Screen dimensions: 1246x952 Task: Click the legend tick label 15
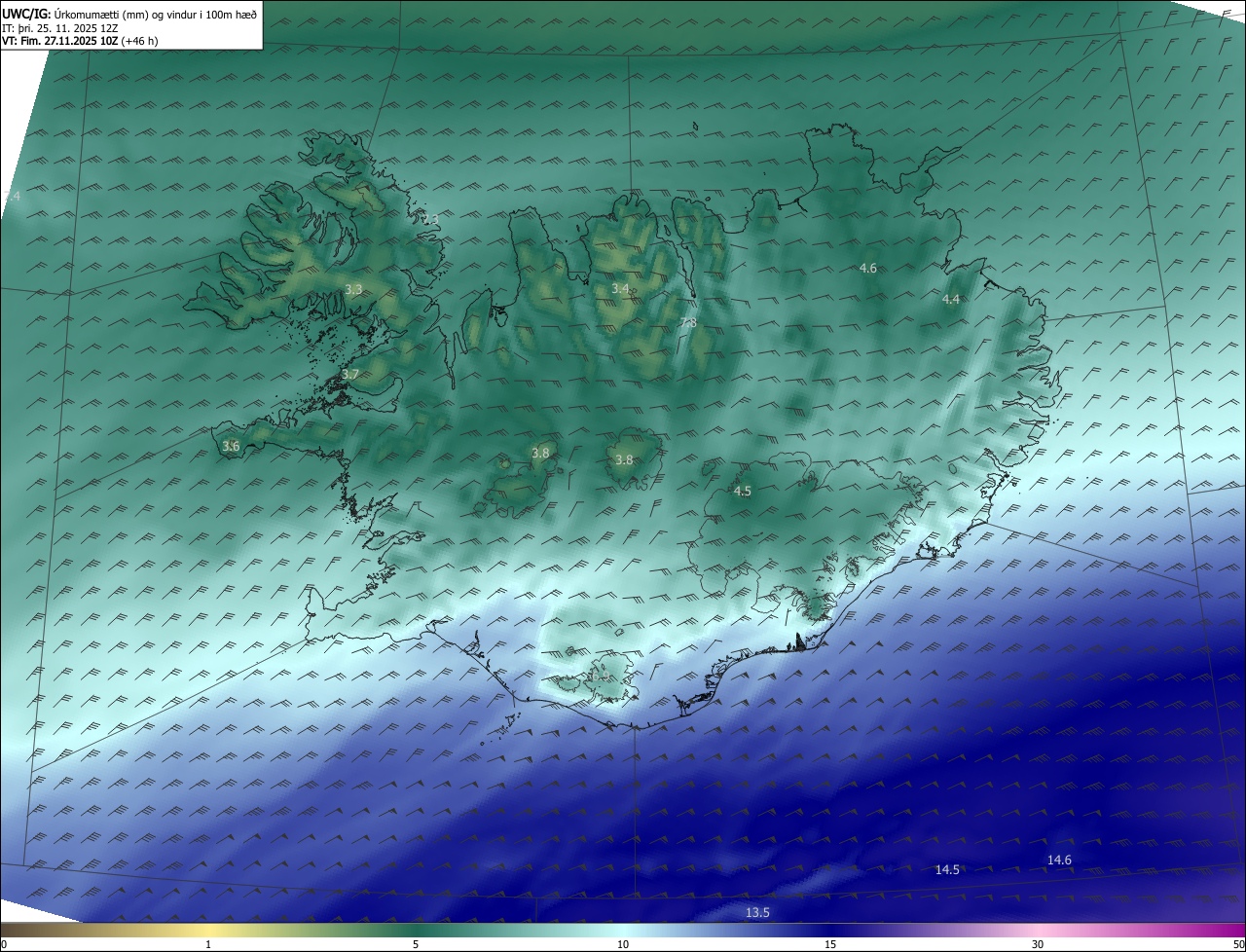pos(830,944)
